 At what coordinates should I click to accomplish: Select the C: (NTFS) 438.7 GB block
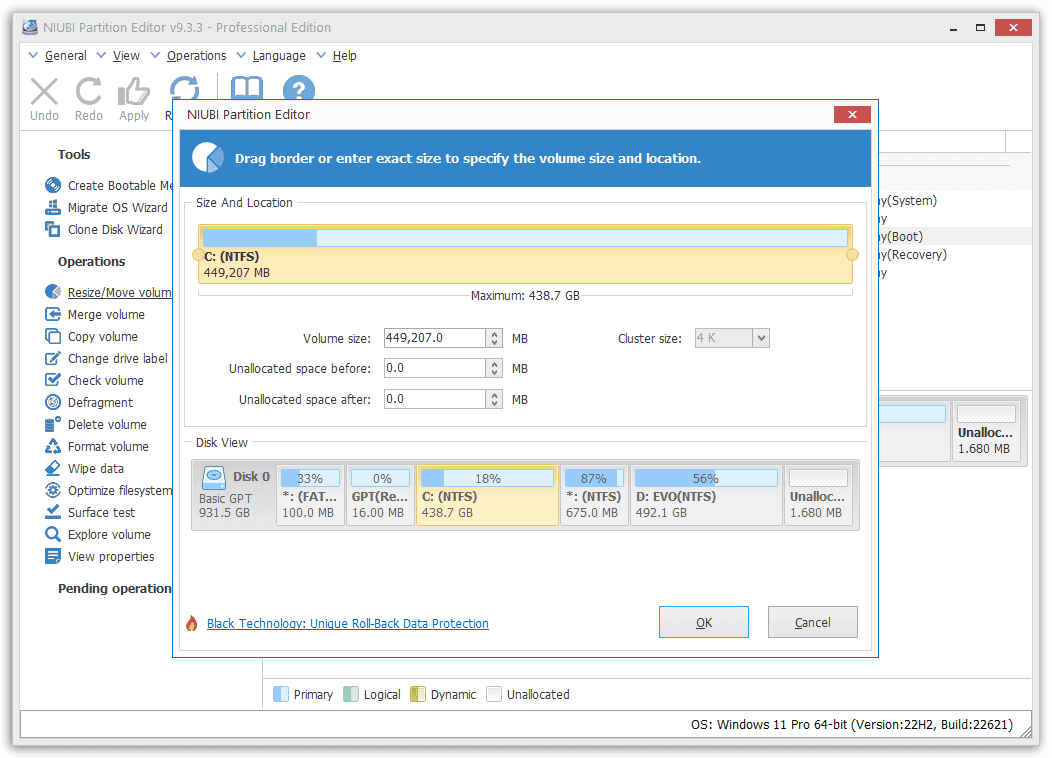[487, 495]
